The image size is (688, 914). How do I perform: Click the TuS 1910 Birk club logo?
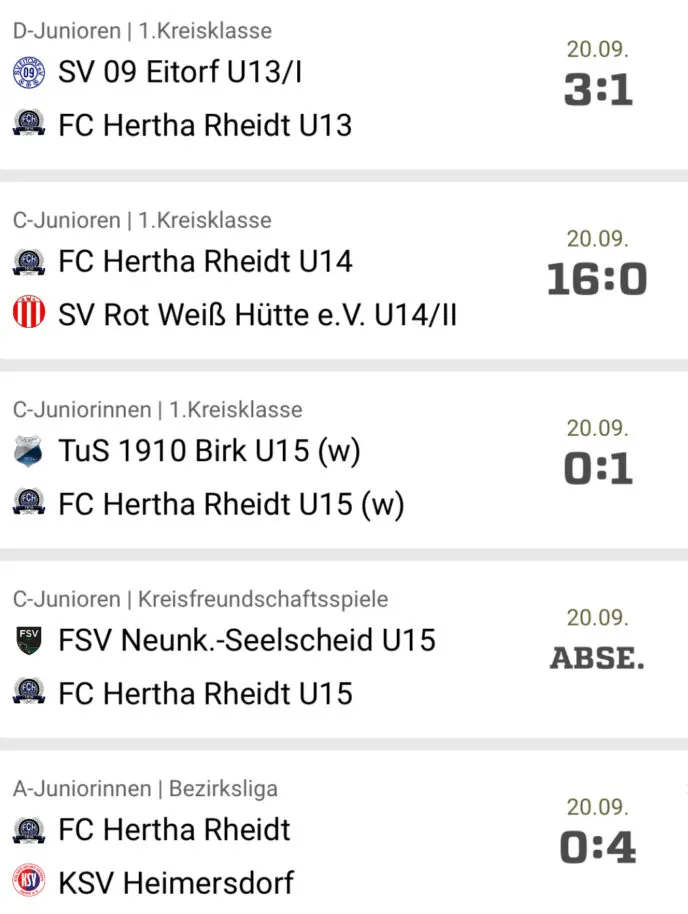pyautogui.click(x=29, y=452)
